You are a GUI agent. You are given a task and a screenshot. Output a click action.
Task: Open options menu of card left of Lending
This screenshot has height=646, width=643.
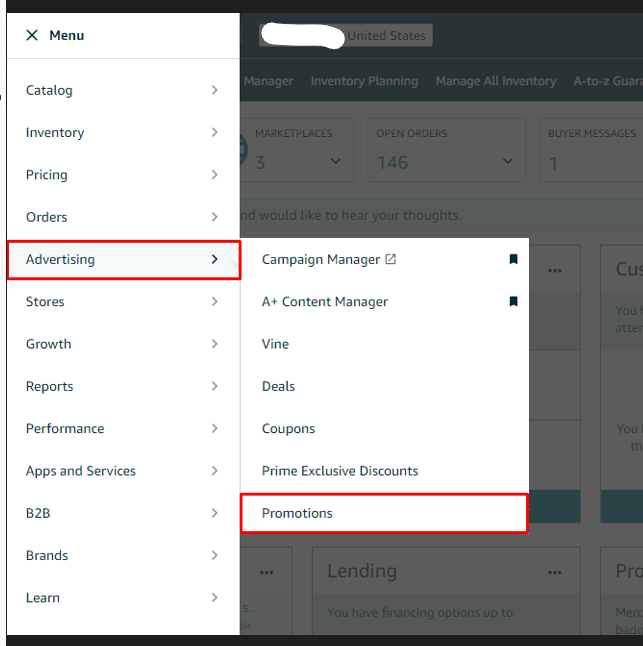pyautogui.click(x=267, y=572)
